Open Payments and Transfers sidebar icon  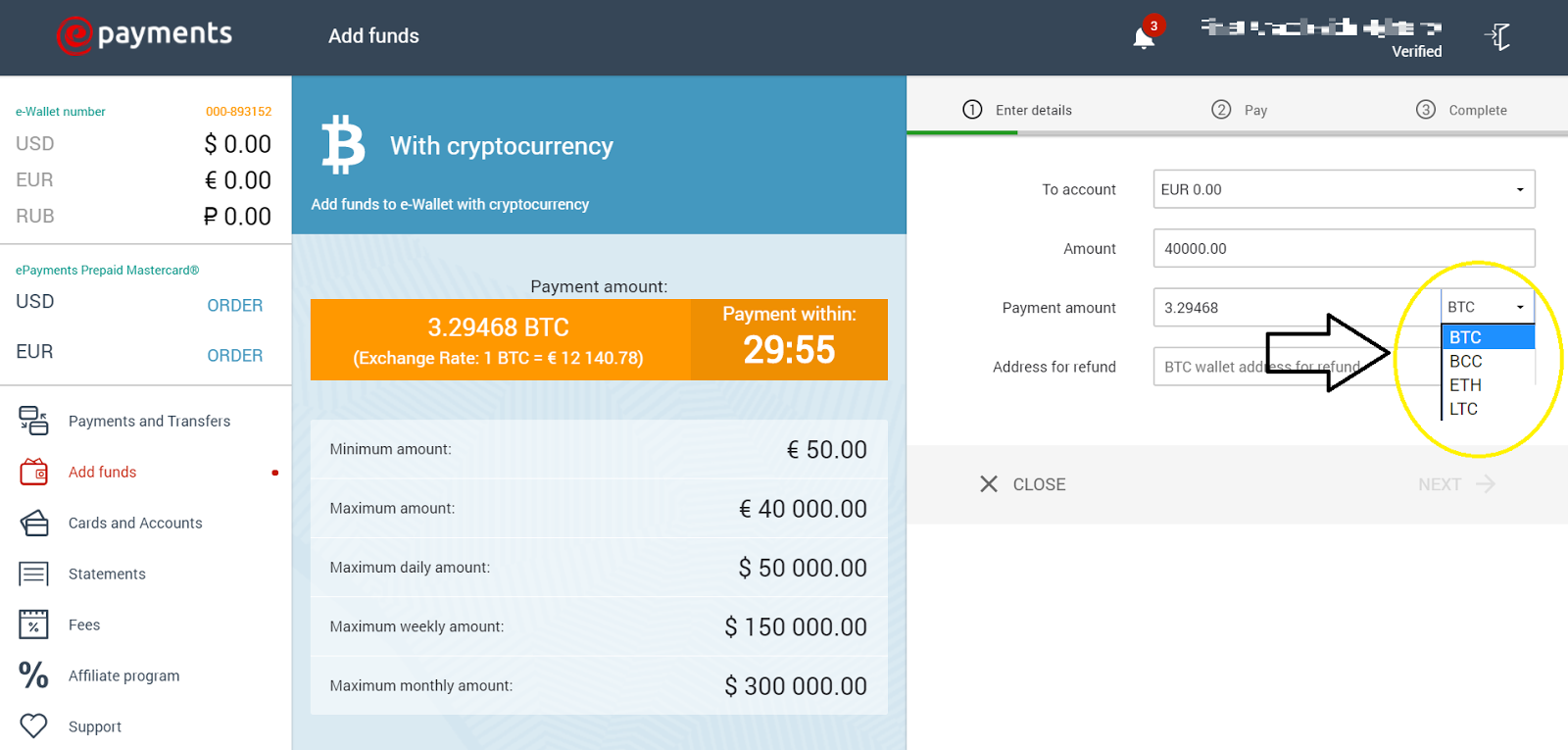(33, 421)
